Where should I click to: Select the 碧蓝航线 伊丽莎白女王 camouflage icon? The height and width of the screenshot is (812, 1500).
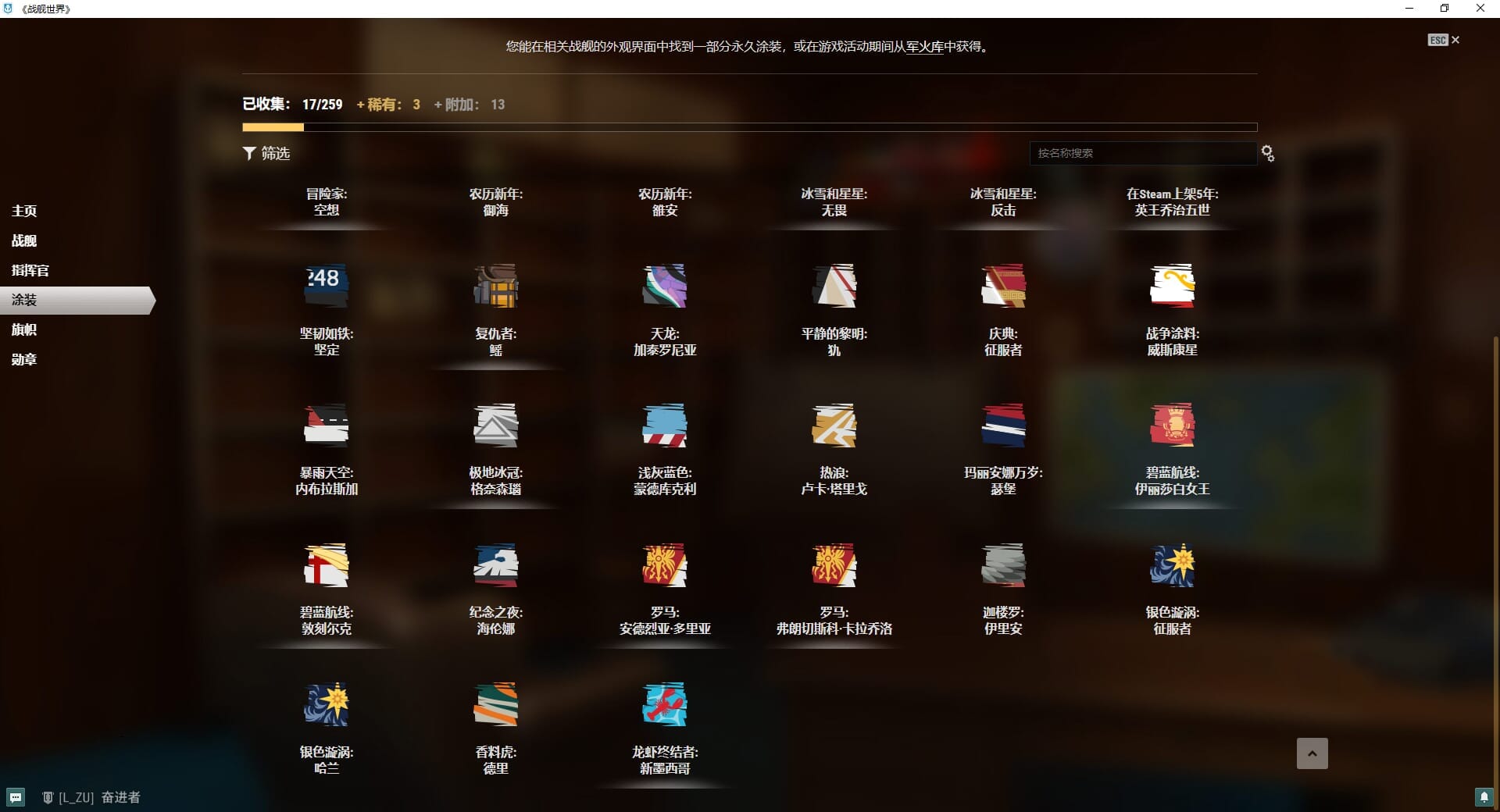[1172, 426]
